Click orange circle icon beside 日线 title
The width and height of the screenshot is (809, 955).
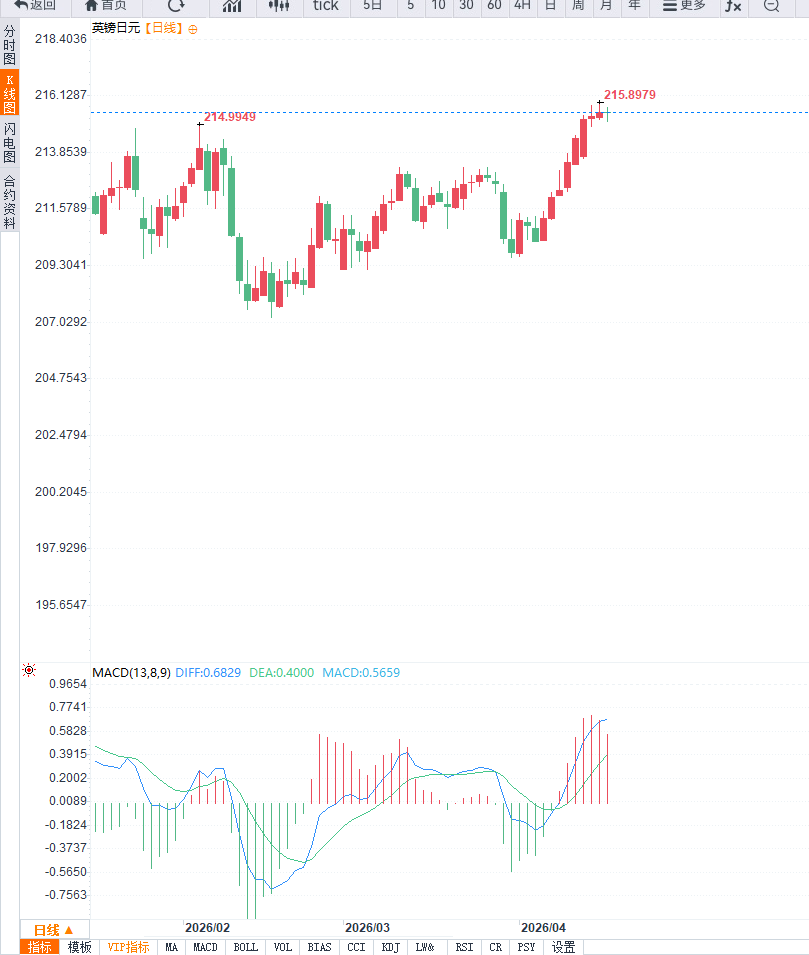click(193, 29)
